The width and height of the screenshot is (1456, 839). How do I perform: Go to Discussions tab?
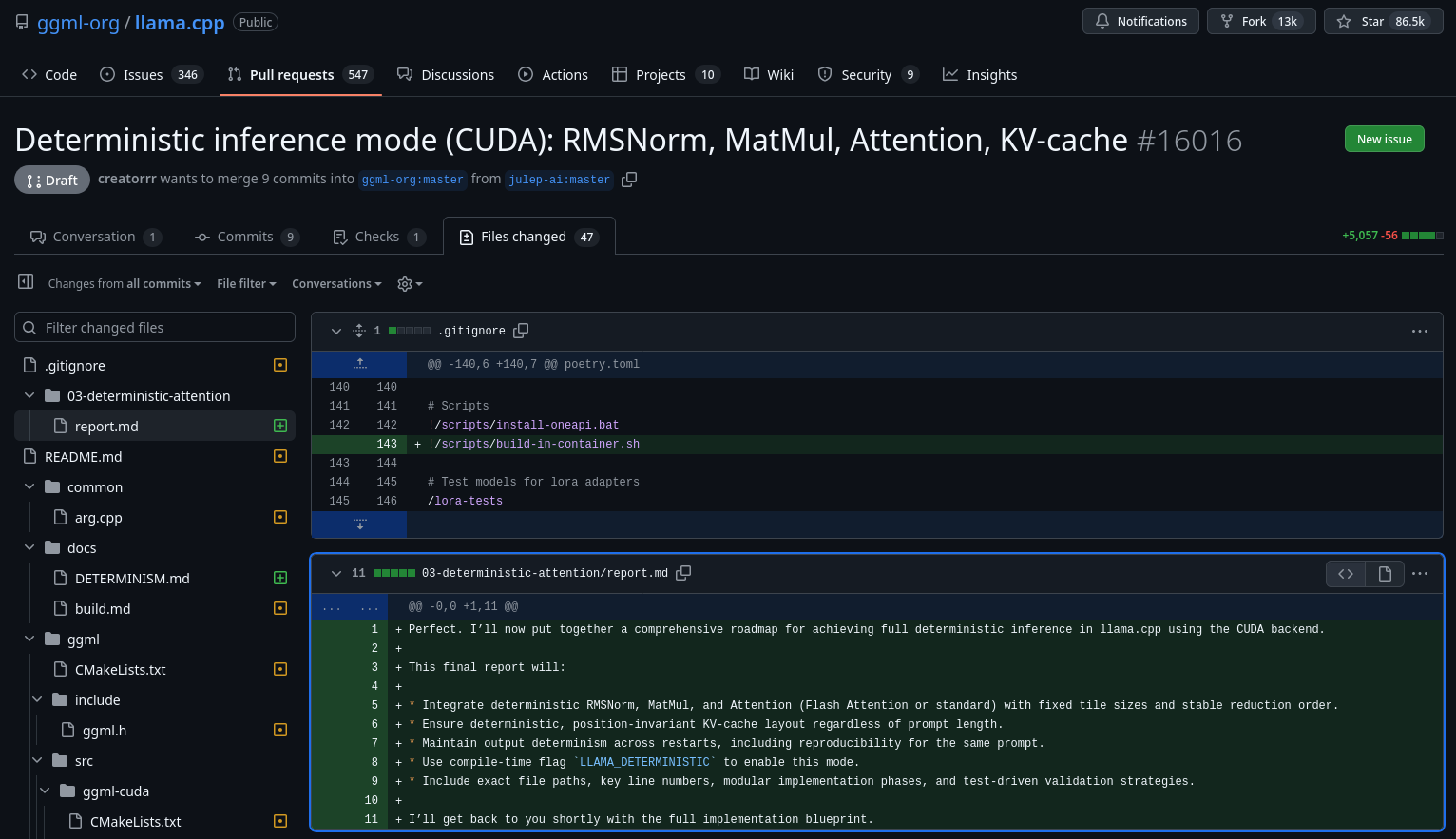click(446, 74)
